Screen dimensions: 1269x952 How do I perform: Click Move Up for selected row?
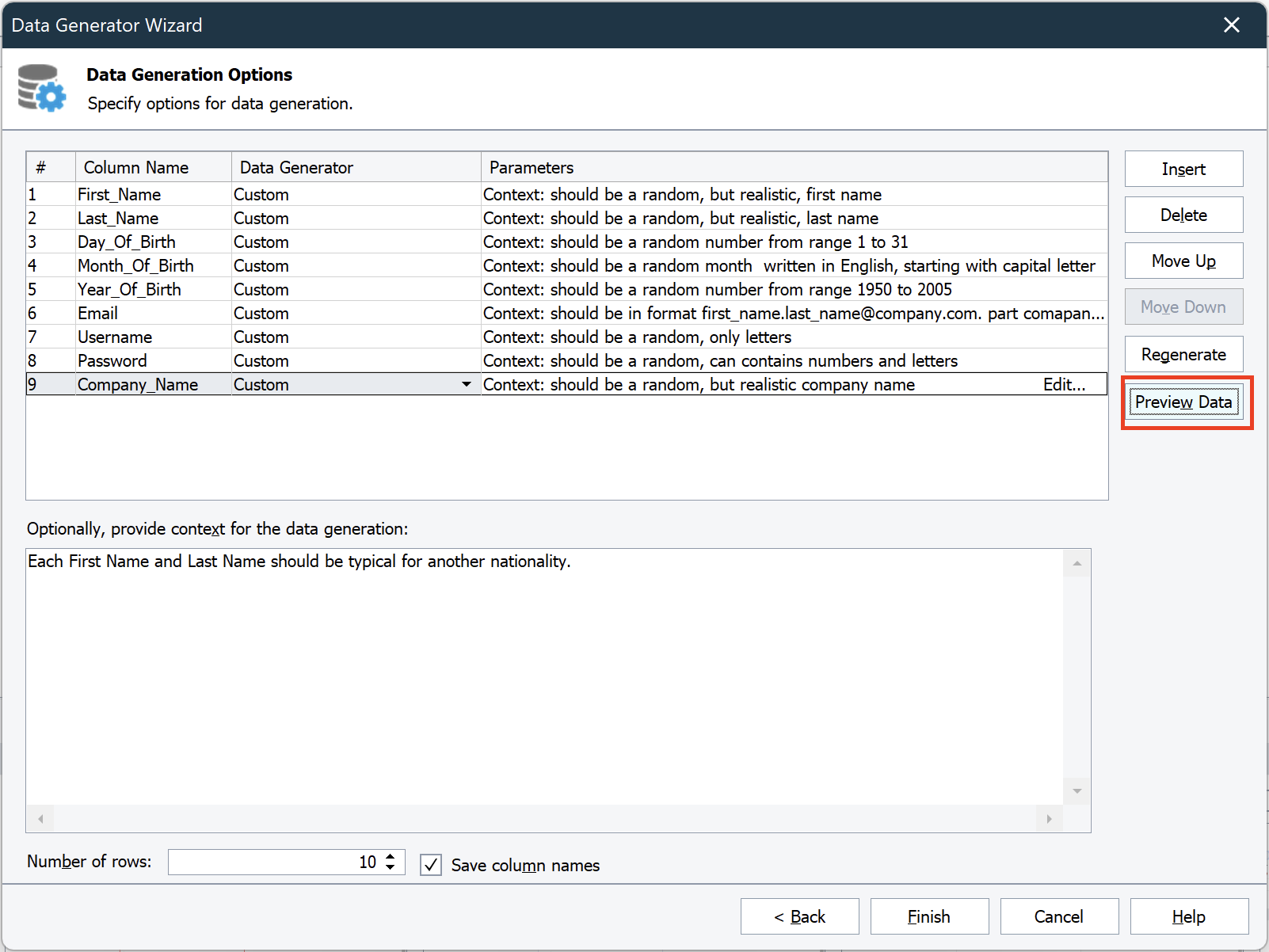click(1183, 261)
